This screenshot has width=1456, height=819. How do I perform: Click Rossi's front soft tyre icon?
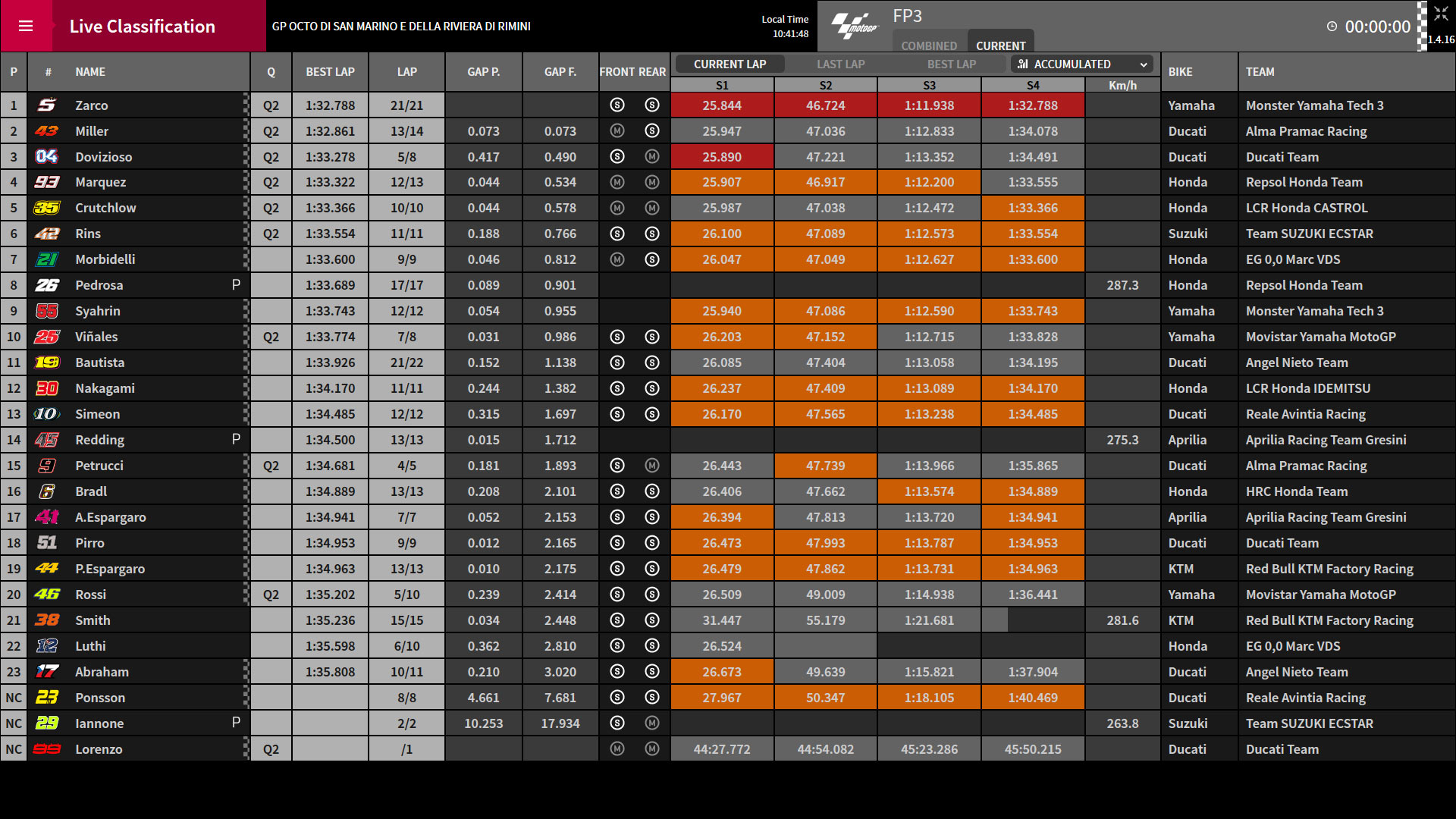tap(617, 595)
